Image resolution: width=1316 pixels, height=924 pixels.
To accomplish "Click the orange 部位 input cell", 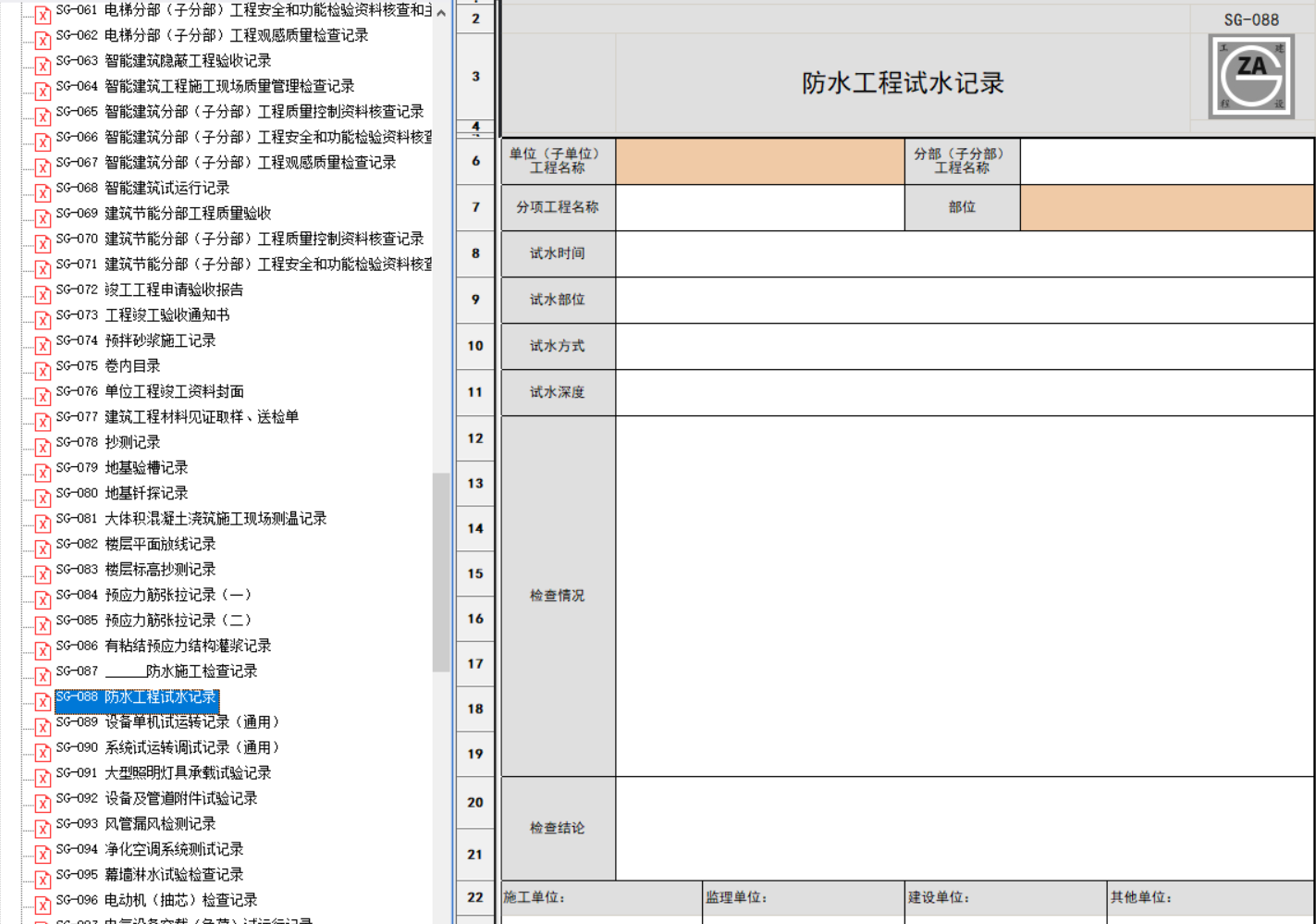I will tap(1166, 207).
